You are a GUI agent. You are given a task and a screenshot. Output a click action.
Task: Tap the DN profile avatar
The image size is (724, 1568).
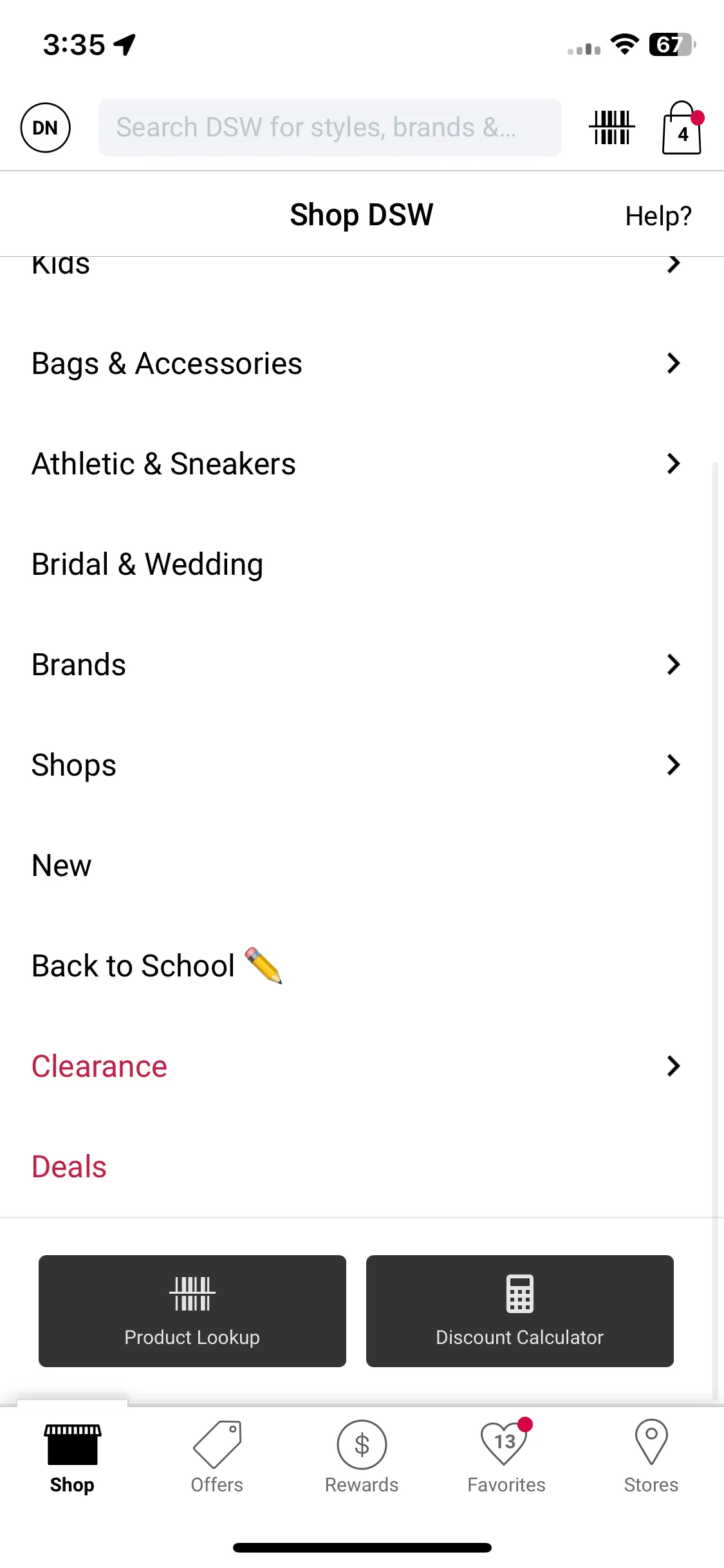click(x=45, y=127)
